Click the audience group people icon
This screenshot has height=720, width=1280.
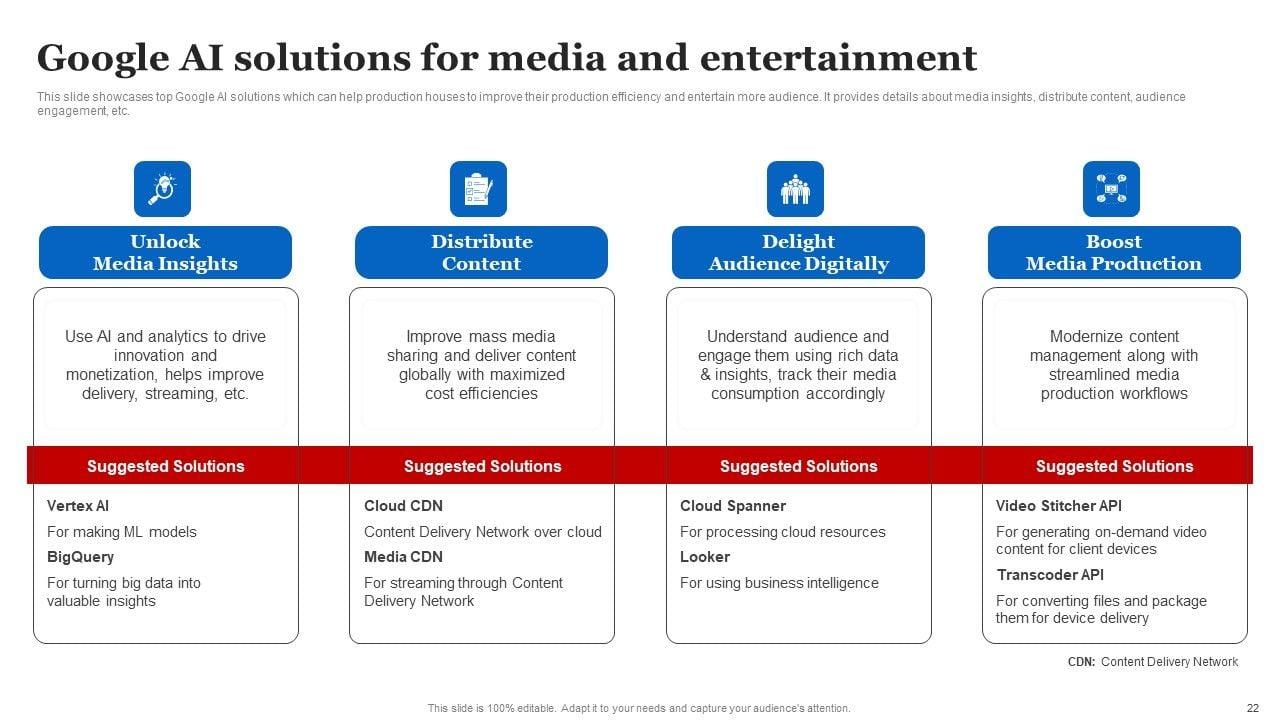tap(795, 189)
